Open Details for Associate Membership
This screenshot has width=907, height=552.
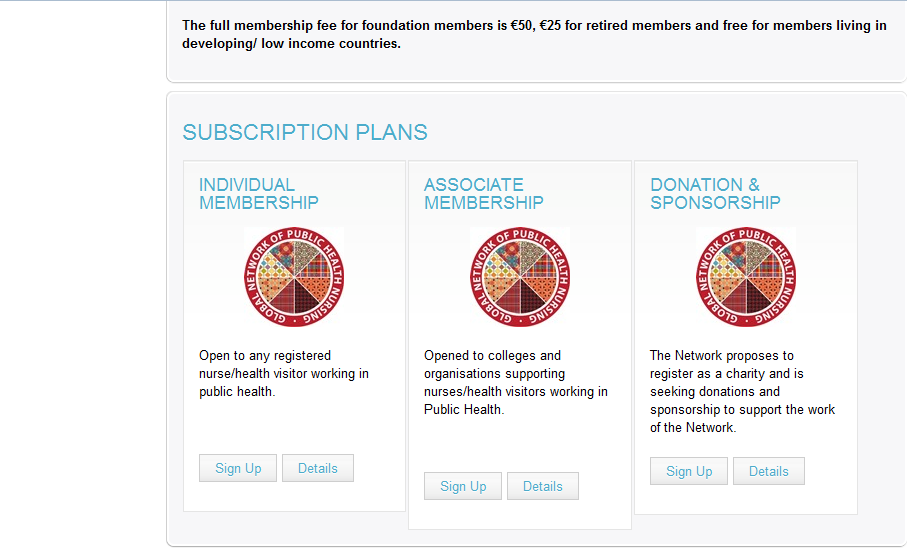(543, 486)
